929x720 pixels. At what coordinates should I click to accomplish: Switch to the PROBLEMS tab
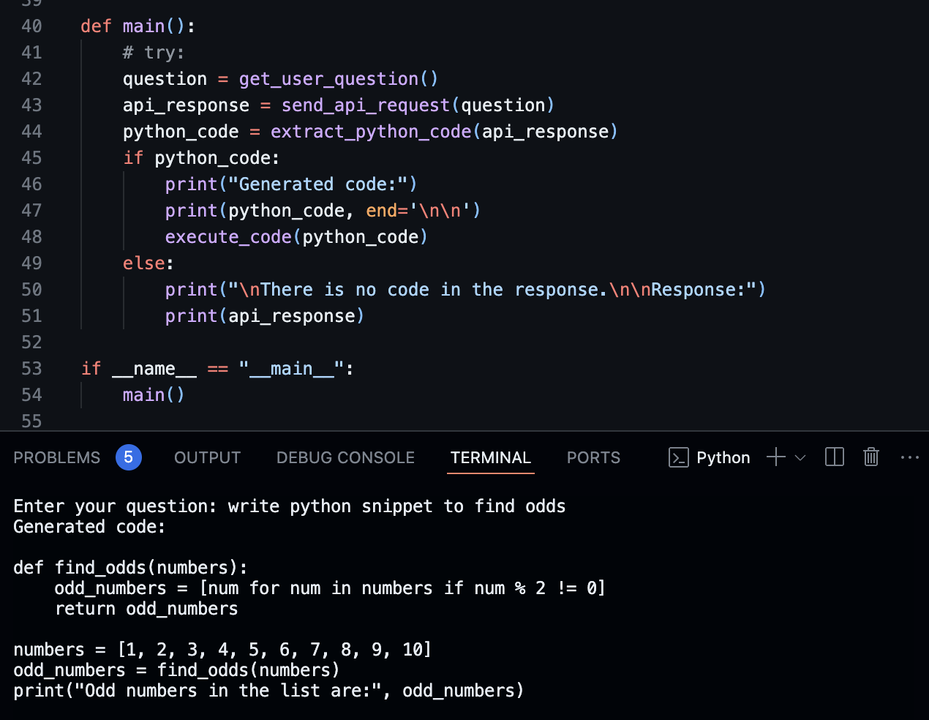(57, 458)
